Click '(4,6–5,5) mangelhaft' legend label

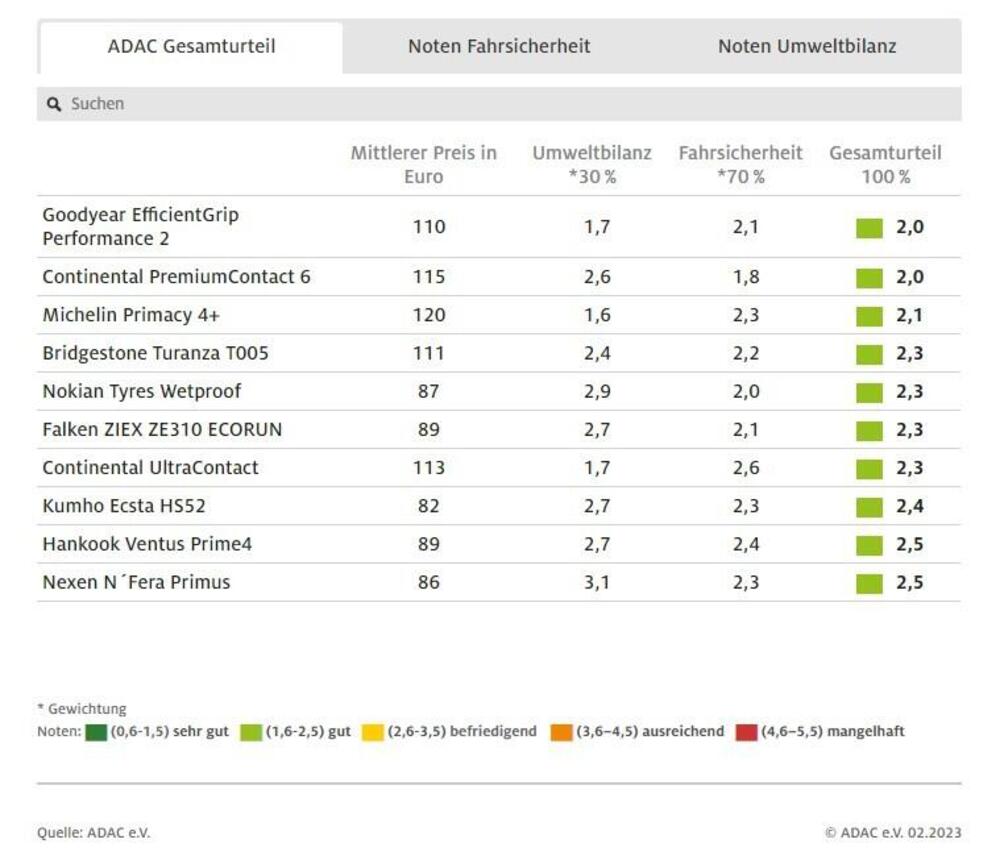coord(832,732)
